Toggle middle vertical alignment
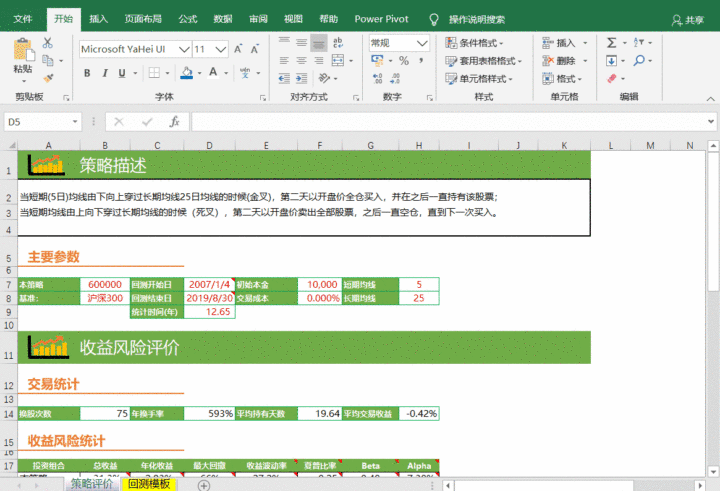 (301, 43)
